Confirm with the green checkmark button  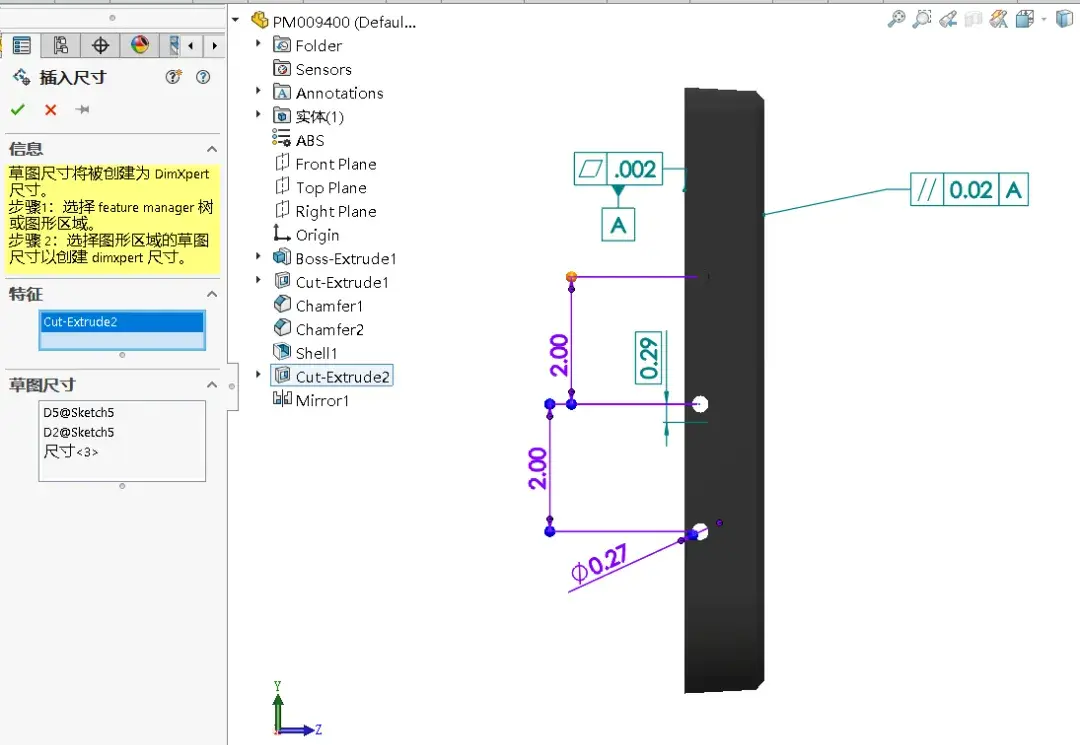pos(18,111)
